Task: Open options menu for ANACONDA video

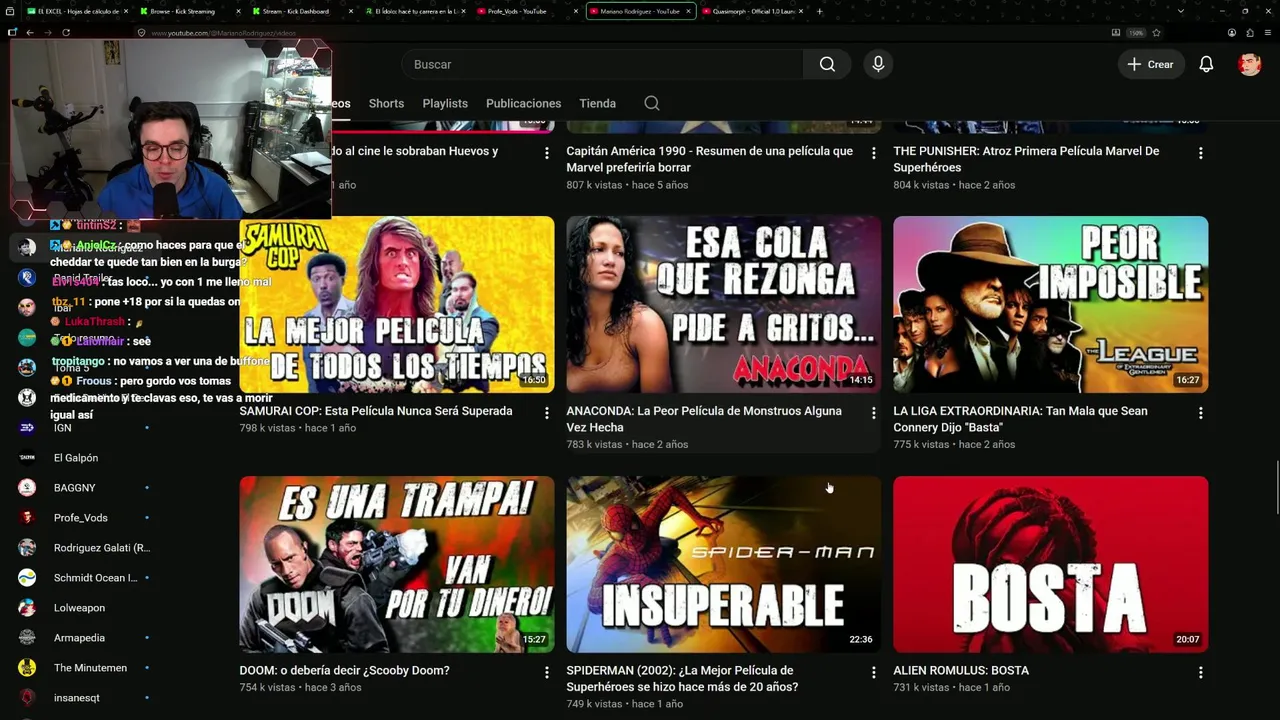Action: (874, 413)
